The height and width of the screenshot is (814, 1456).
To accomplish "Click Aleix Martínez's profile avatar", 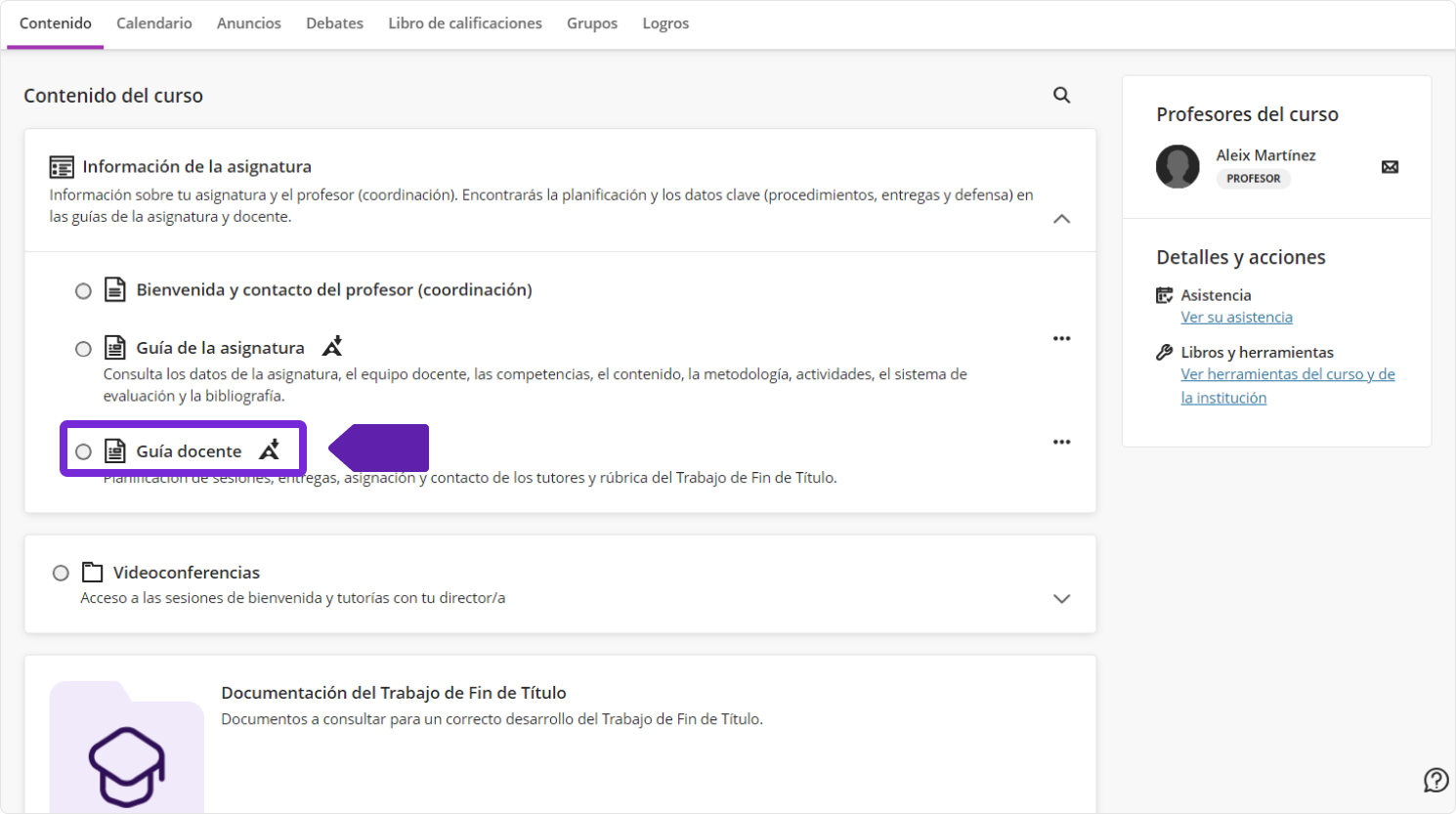I will [x=1178, y=167].
